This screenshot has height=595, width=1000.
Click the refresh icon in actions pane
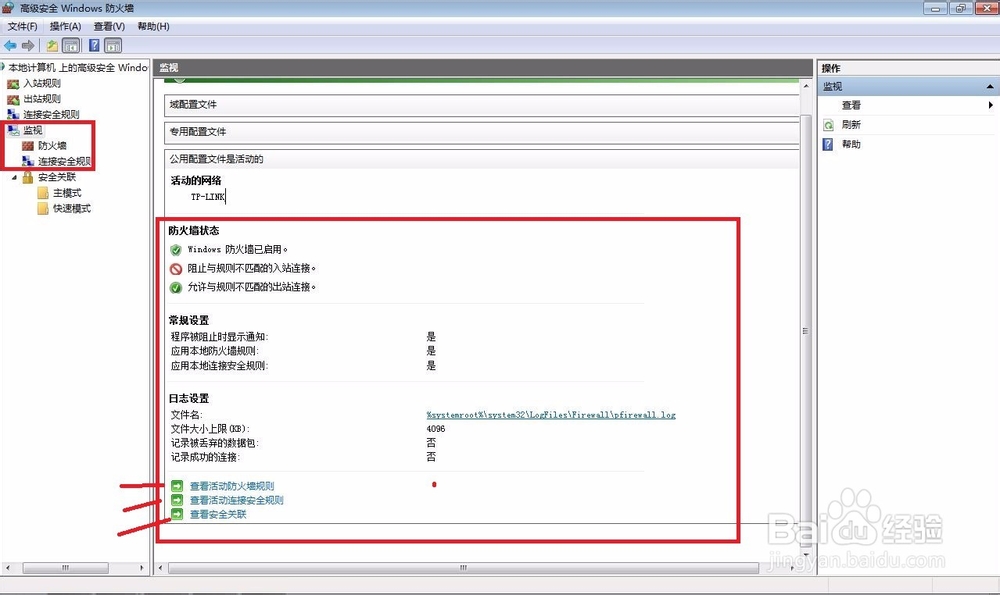click(x=828, y=125)
